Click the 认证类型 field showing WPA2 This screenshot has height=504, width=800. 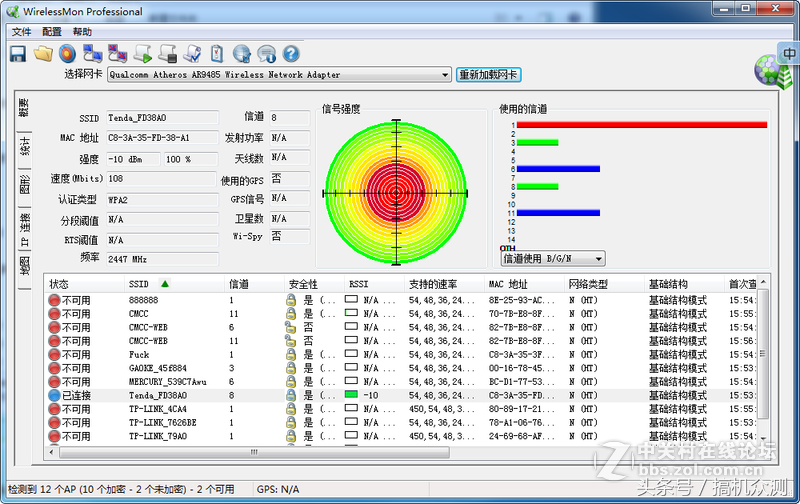(162, 200)
